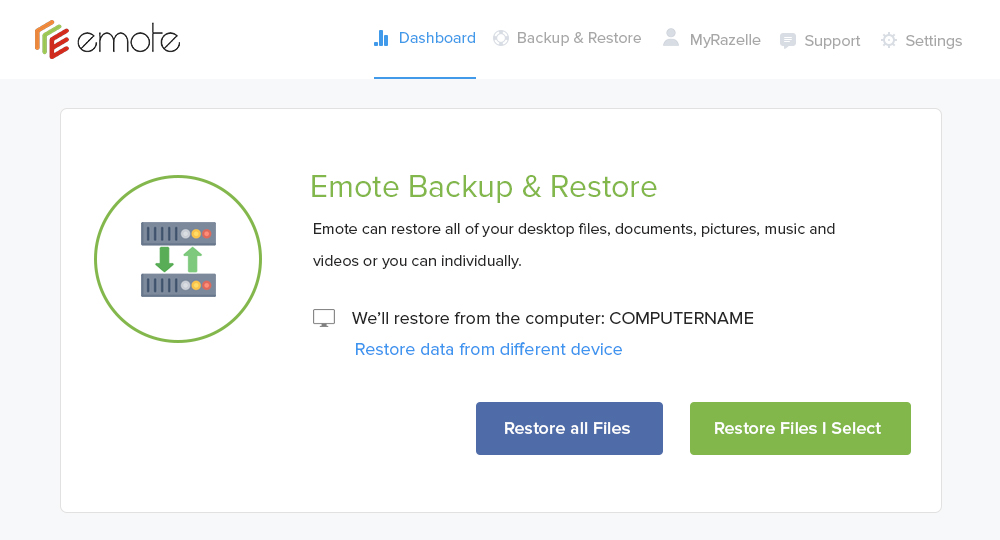
Task: Choose the Restore Files I Select button
Action: [x=800, y=428]
